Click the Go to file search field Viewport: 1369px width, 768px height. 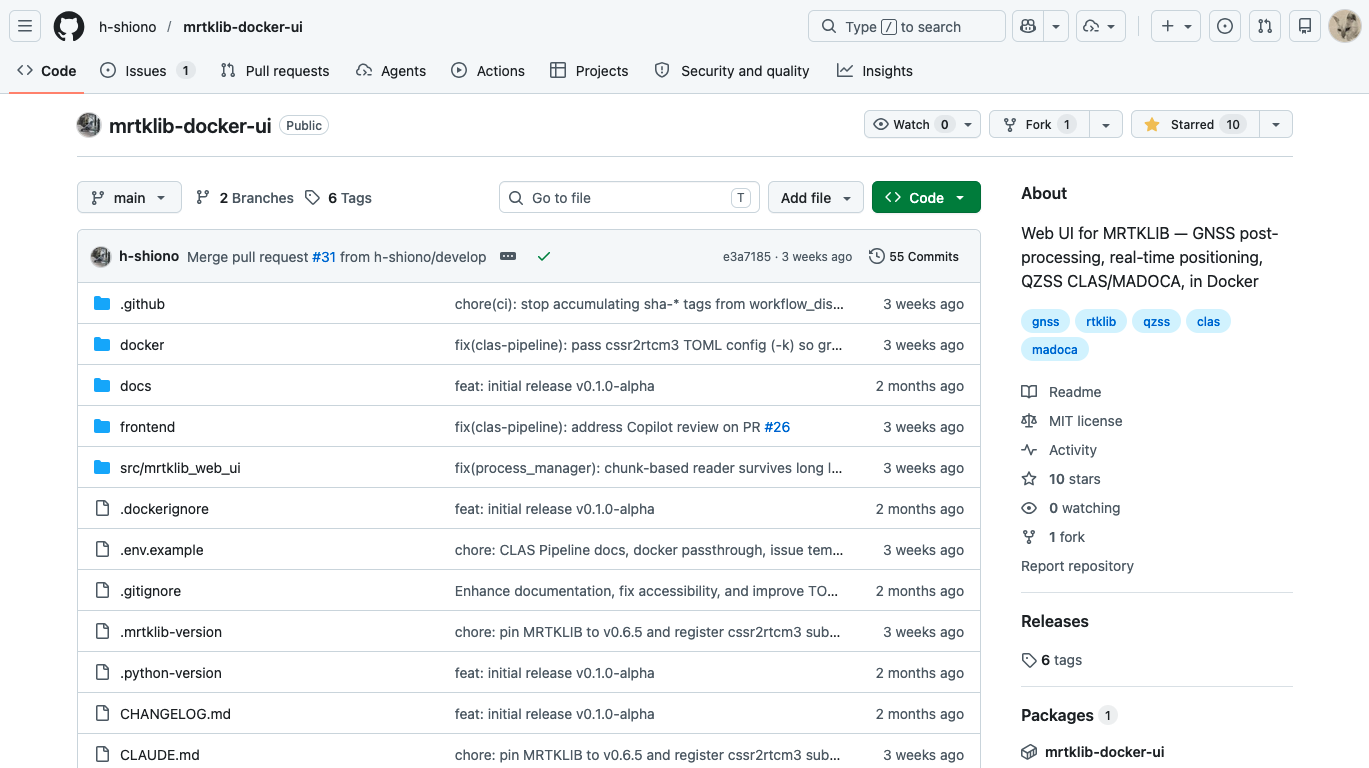(629, 198)
